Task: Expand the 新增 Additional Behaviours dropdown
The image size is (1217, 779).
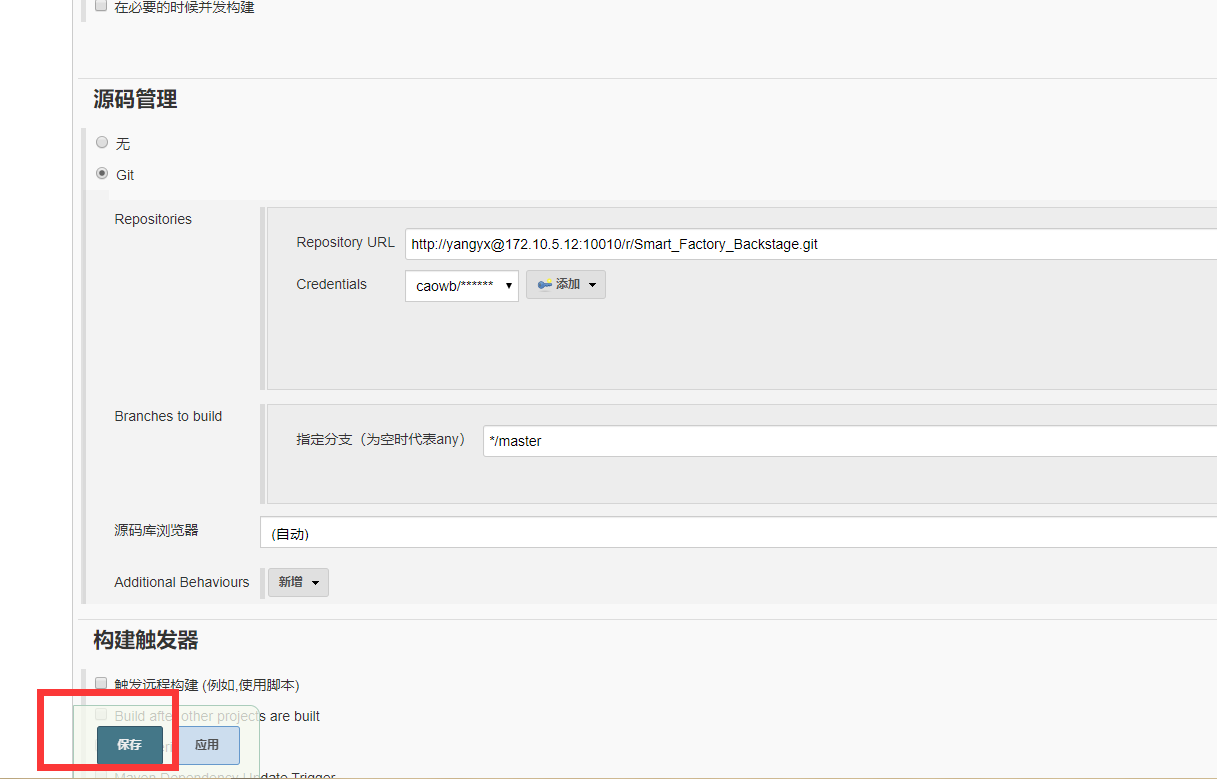Action: click(x=298, y=582)
